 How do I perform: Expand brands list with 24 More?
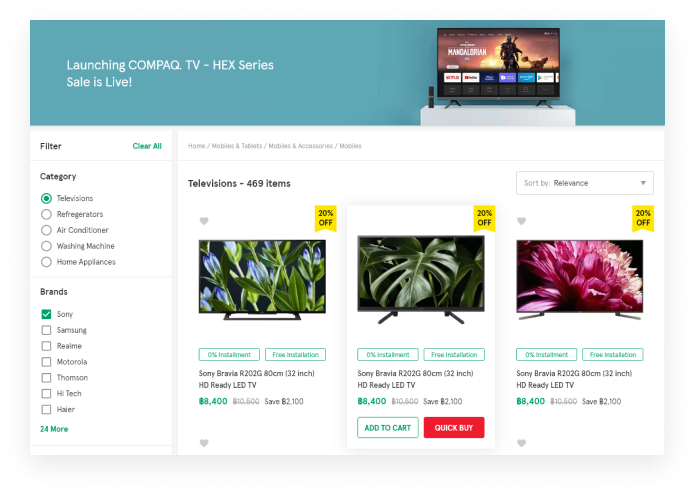pyautogui.click(x=54, y=429)
